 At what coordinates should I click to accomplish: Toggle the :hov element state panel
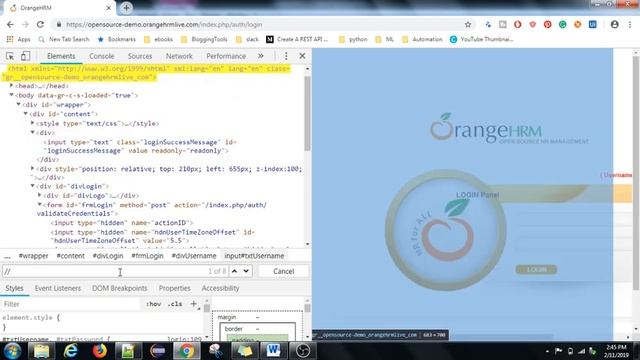tap(153, 304)
